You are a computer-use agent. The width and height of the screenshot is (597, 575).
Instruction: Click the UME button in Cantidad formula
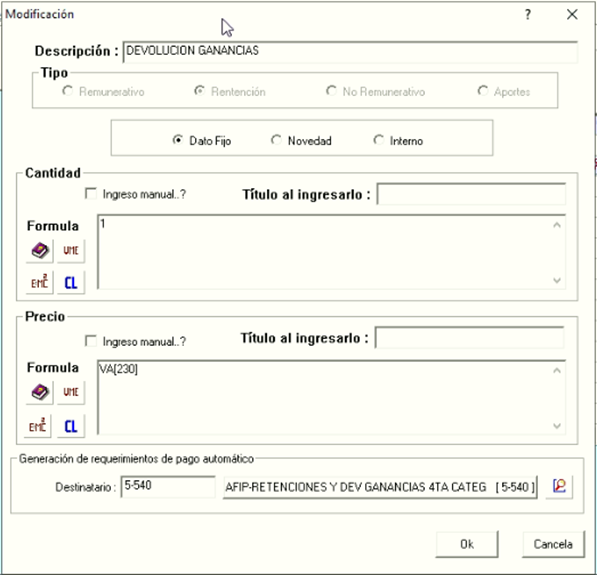(x=71, y=251)
